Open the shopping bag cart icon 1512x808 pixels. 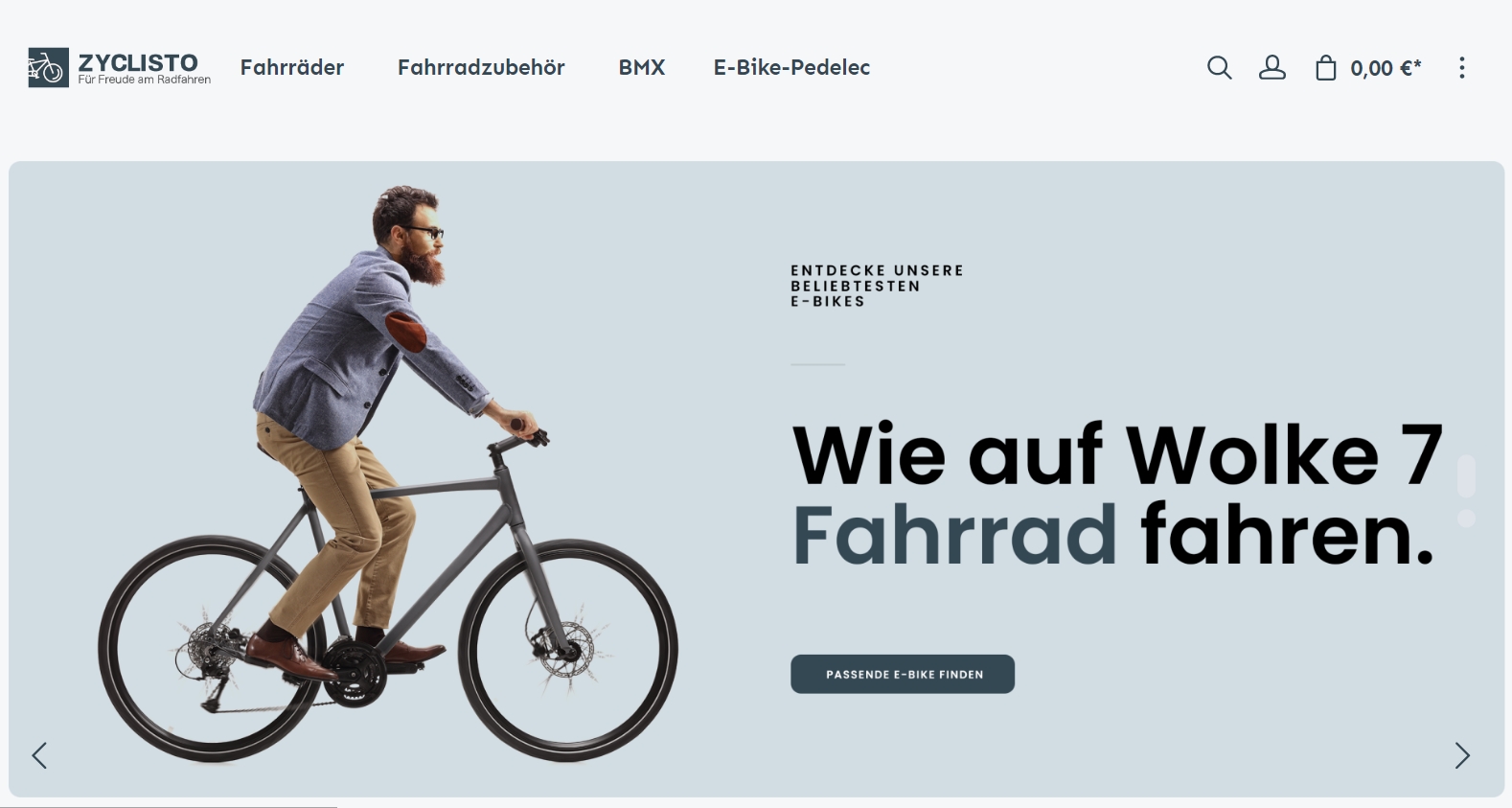1325,67
